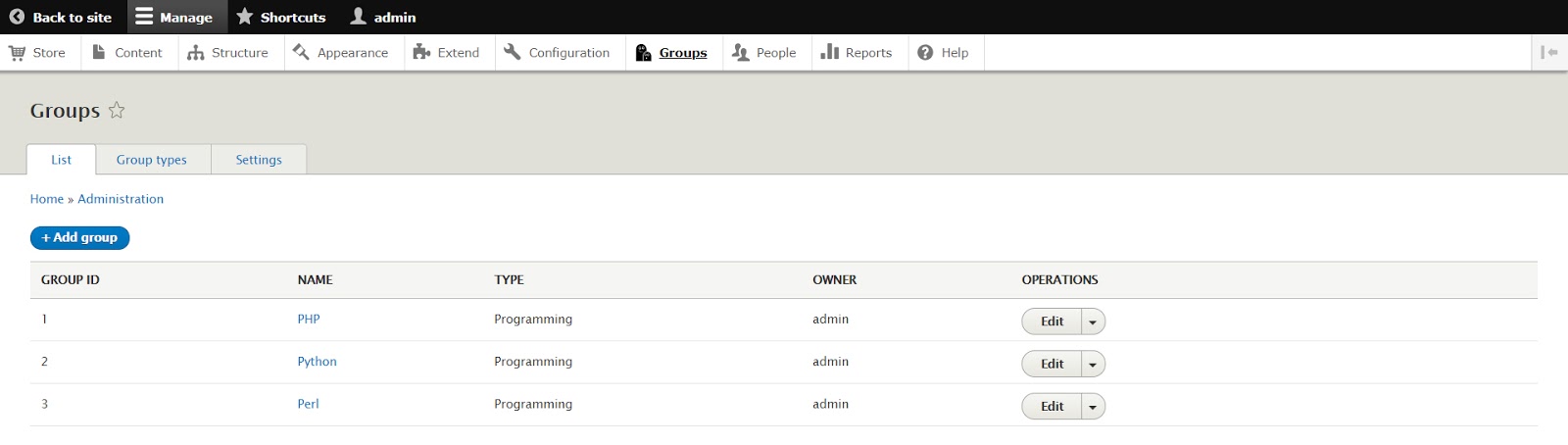This screenshot has height=445, width=1568.
Task: Open the Extend modules page
Action: [447, 53]
